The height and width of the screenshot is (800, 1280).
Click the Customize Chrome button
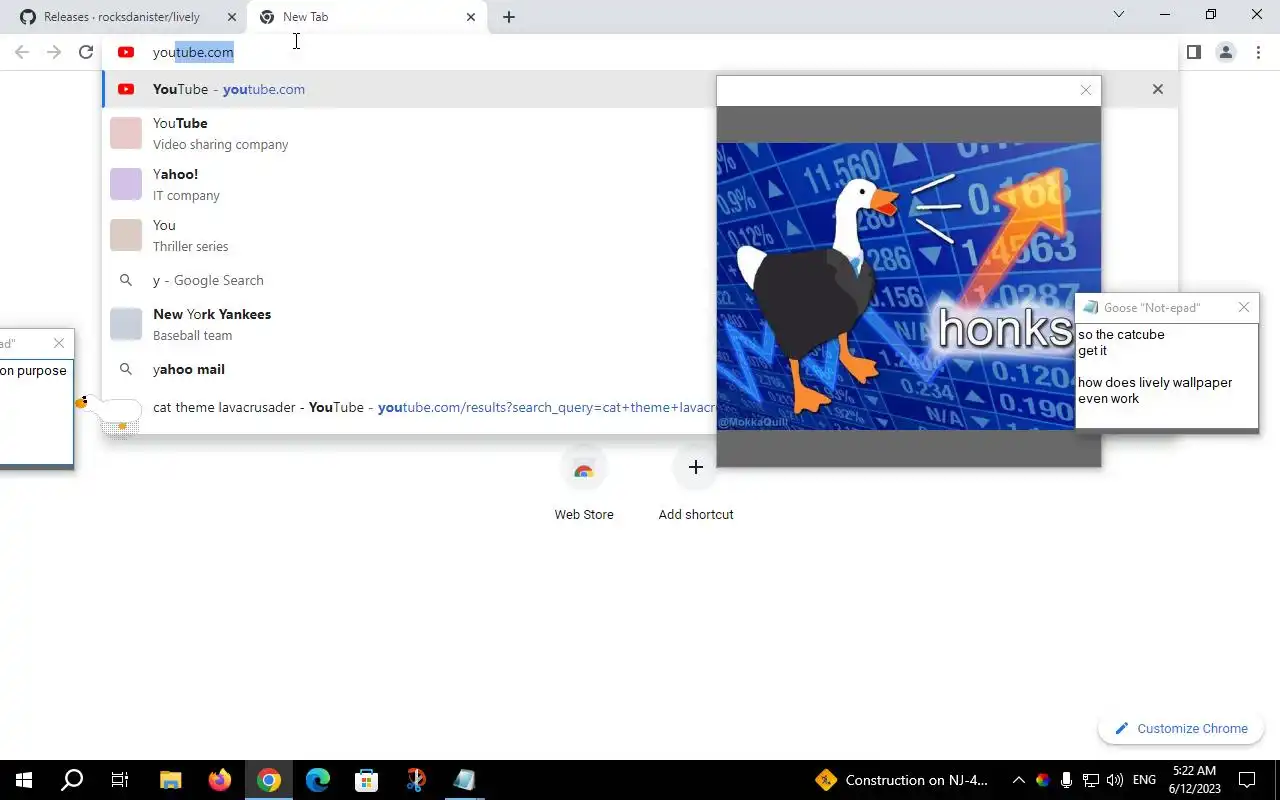tap(1181, 728)
